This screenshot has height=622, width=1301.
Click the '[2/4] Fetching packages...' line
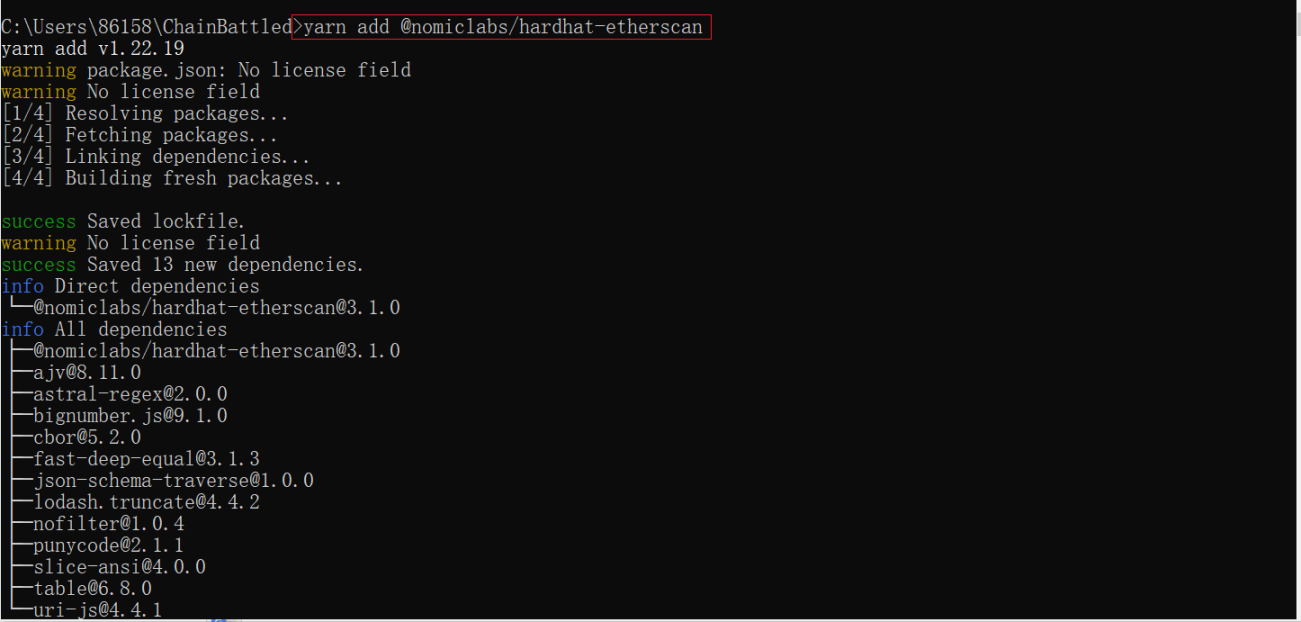click(x=140, y=135)
